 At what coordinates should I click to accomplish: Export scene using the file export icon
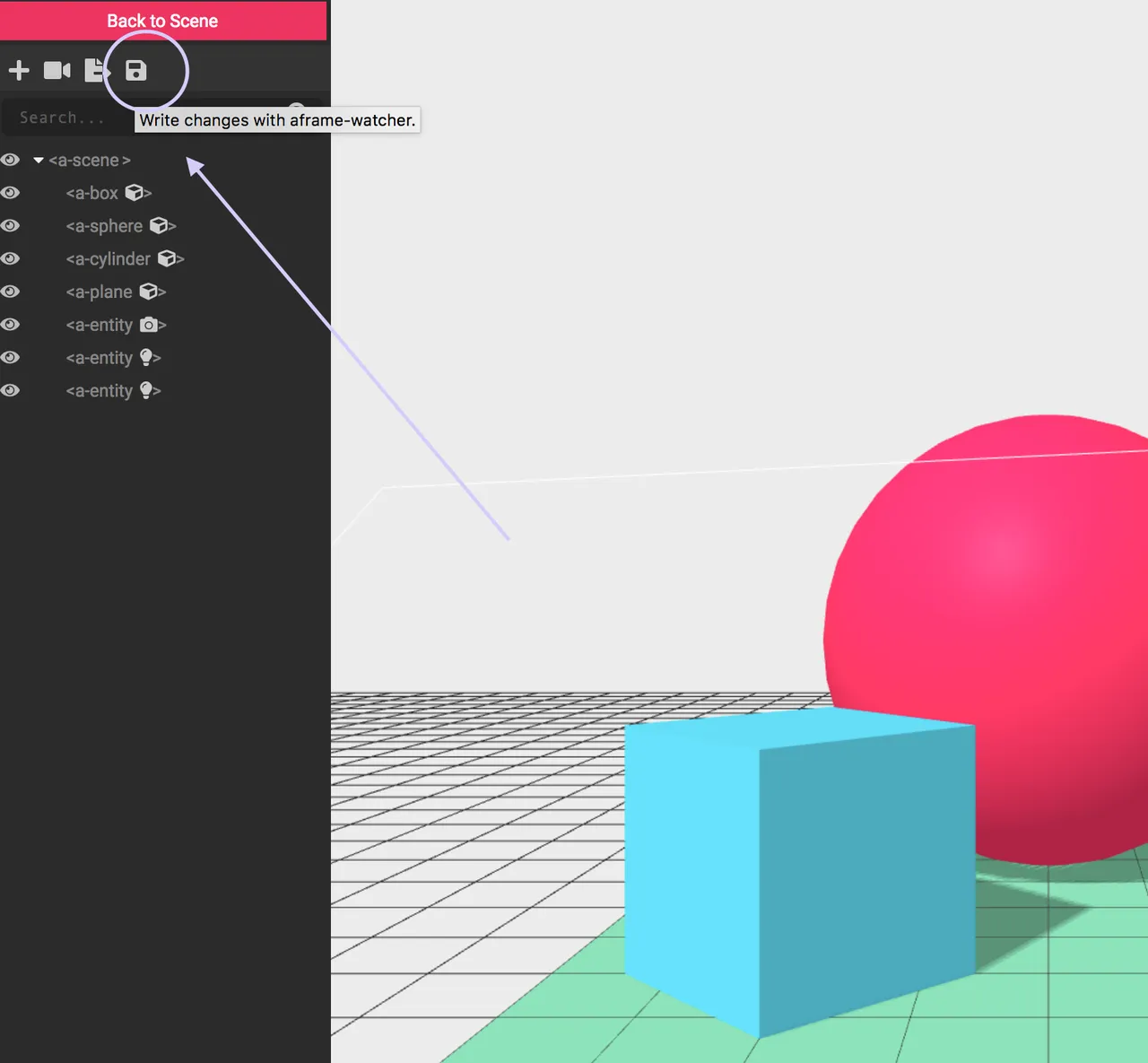point(96,70)
